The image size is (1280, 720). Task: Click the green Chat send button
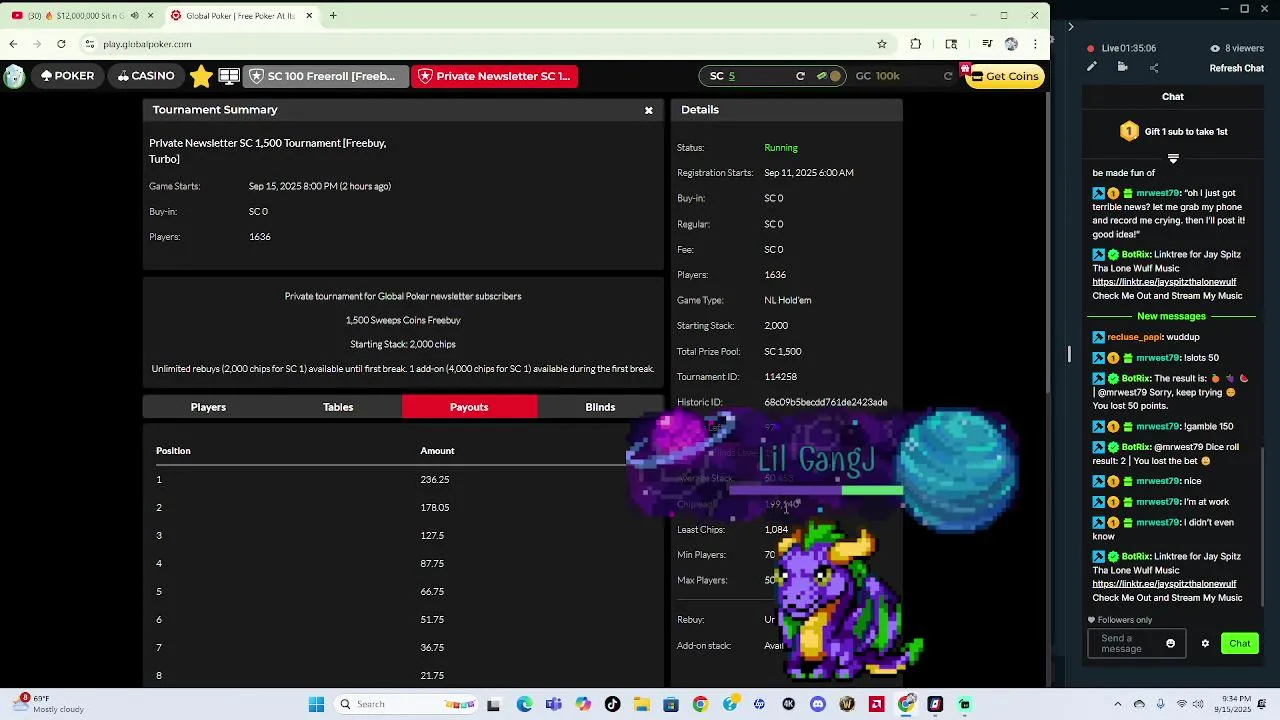pos(1239,644)
